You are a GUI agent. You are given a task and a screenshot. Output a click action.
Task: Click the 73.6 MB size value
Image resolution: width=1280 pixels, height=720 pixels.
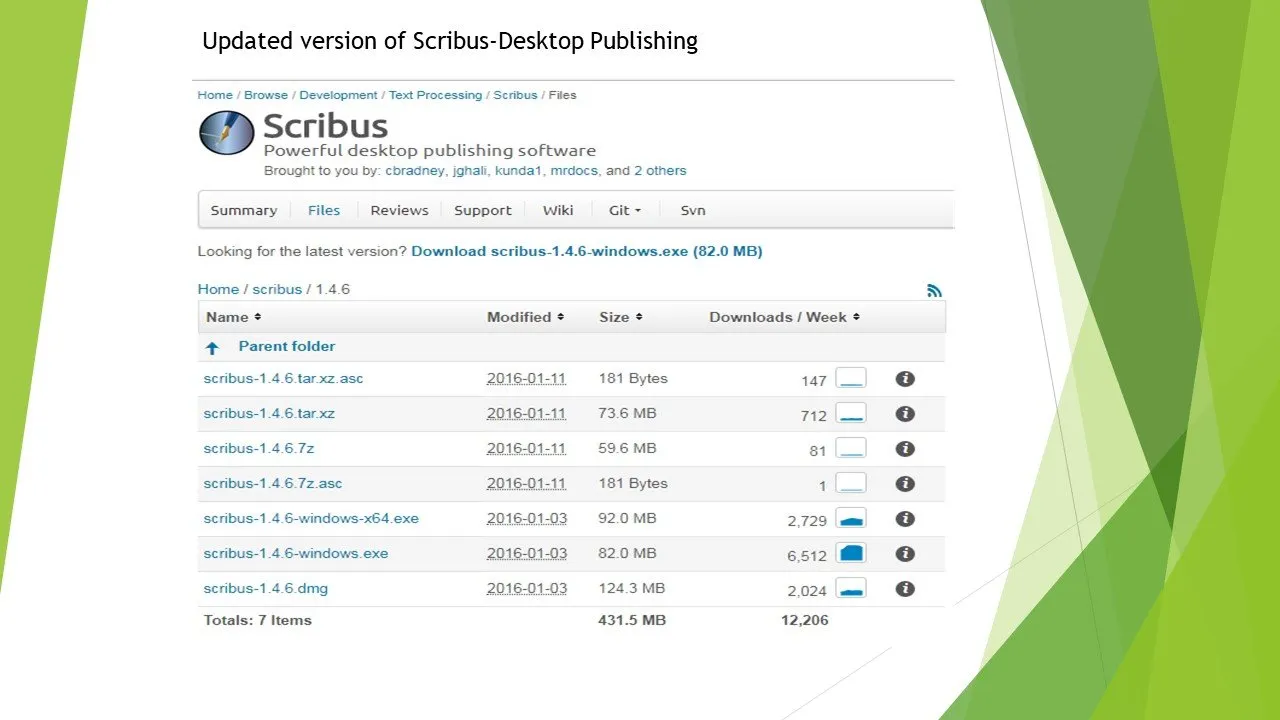(627, 413)
